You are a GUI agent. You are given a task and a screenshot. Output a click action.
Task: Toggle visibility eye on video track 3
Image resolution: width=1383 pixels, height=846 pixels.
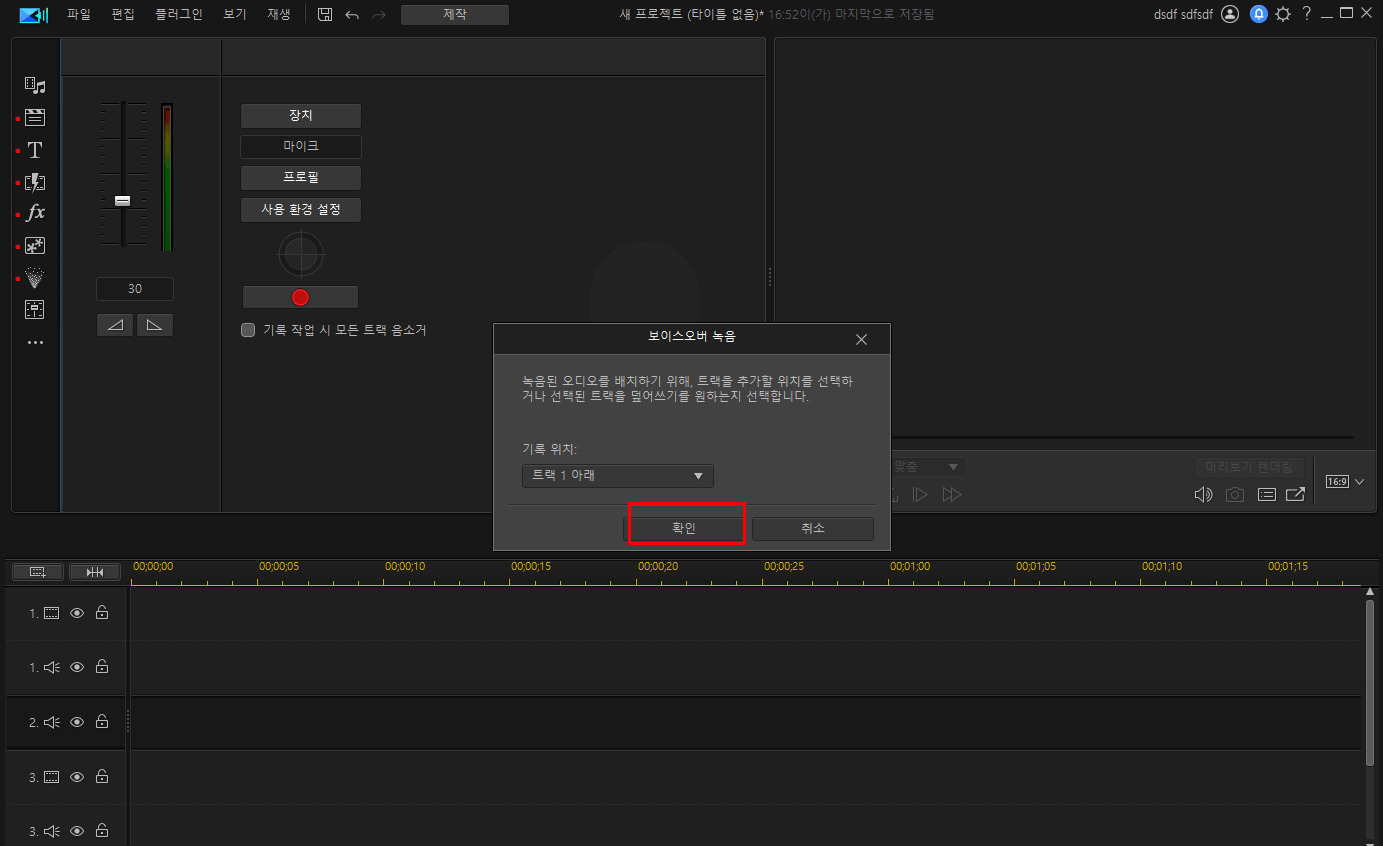[77, 776]
